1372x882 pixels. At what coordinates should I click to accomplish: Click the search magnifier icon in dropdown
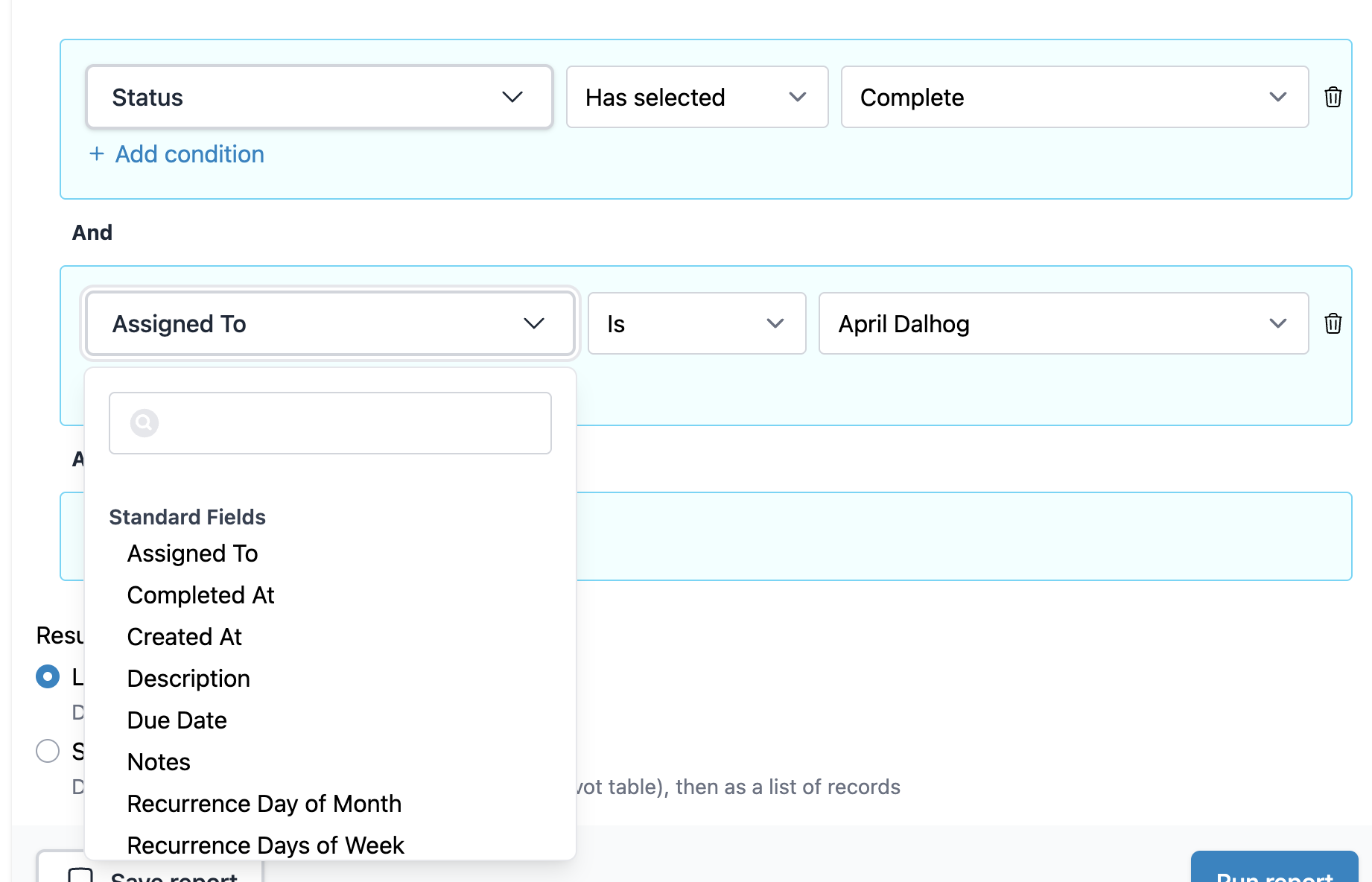point(144,423)
